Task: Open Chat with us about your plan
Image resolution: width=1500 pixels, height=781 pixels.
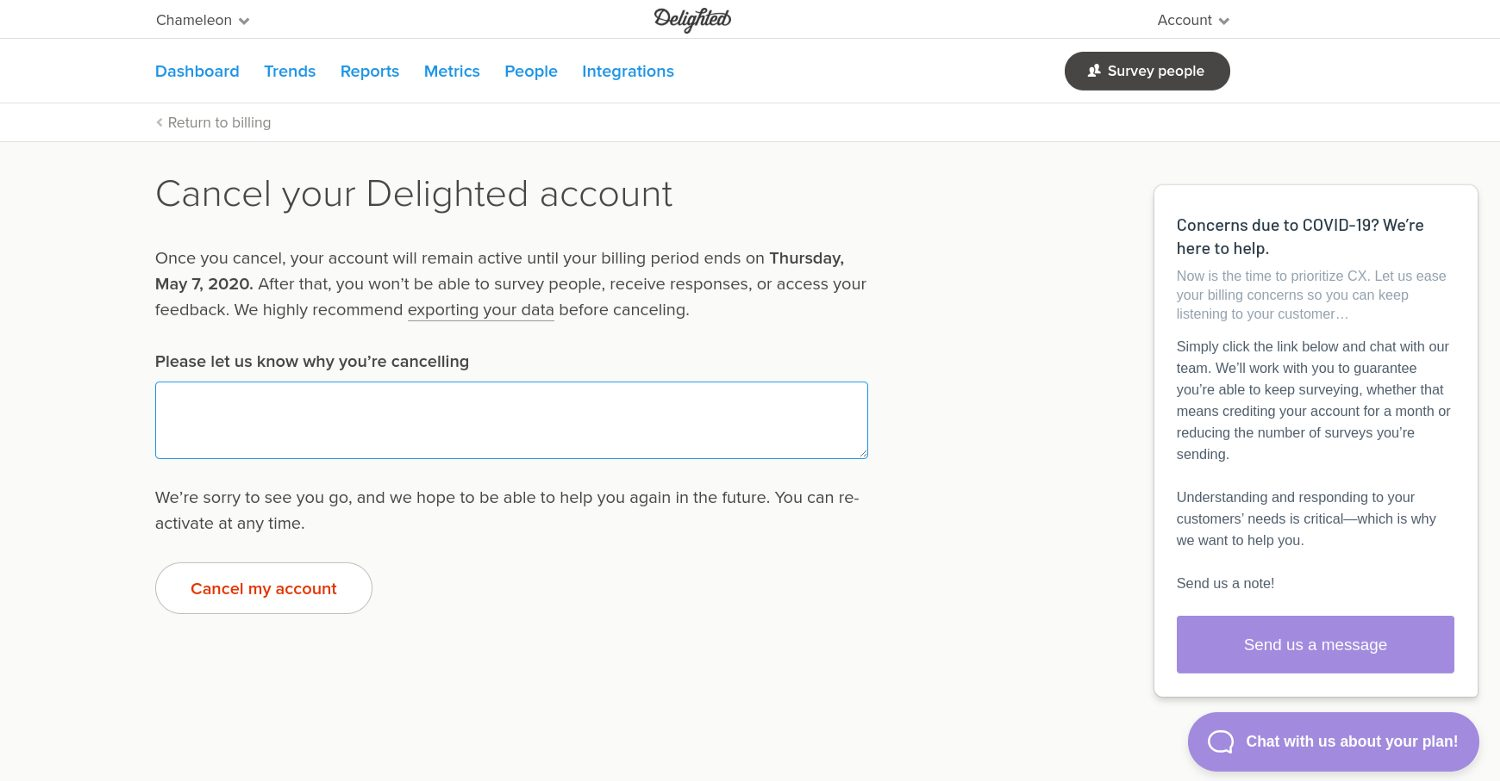Action: (x=1351, y=741)
